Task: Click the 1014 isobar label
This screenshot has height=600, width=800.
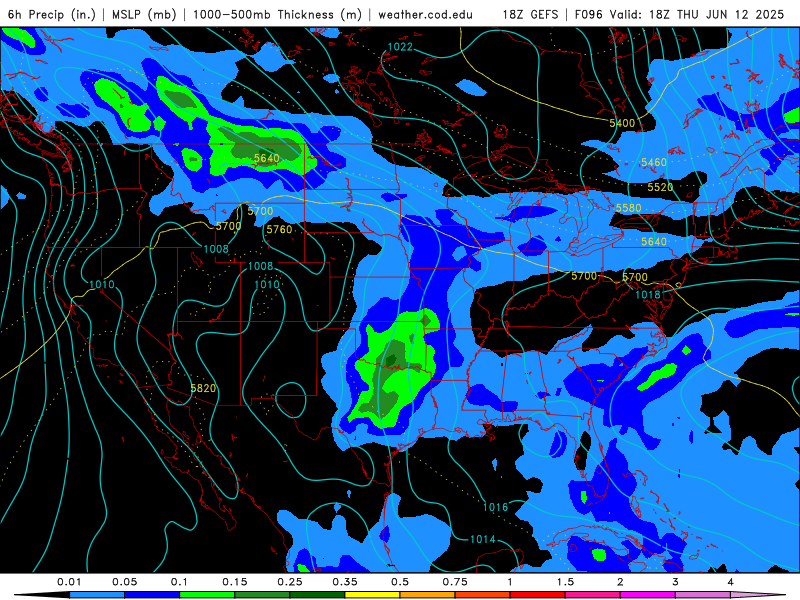Action: 482,539
